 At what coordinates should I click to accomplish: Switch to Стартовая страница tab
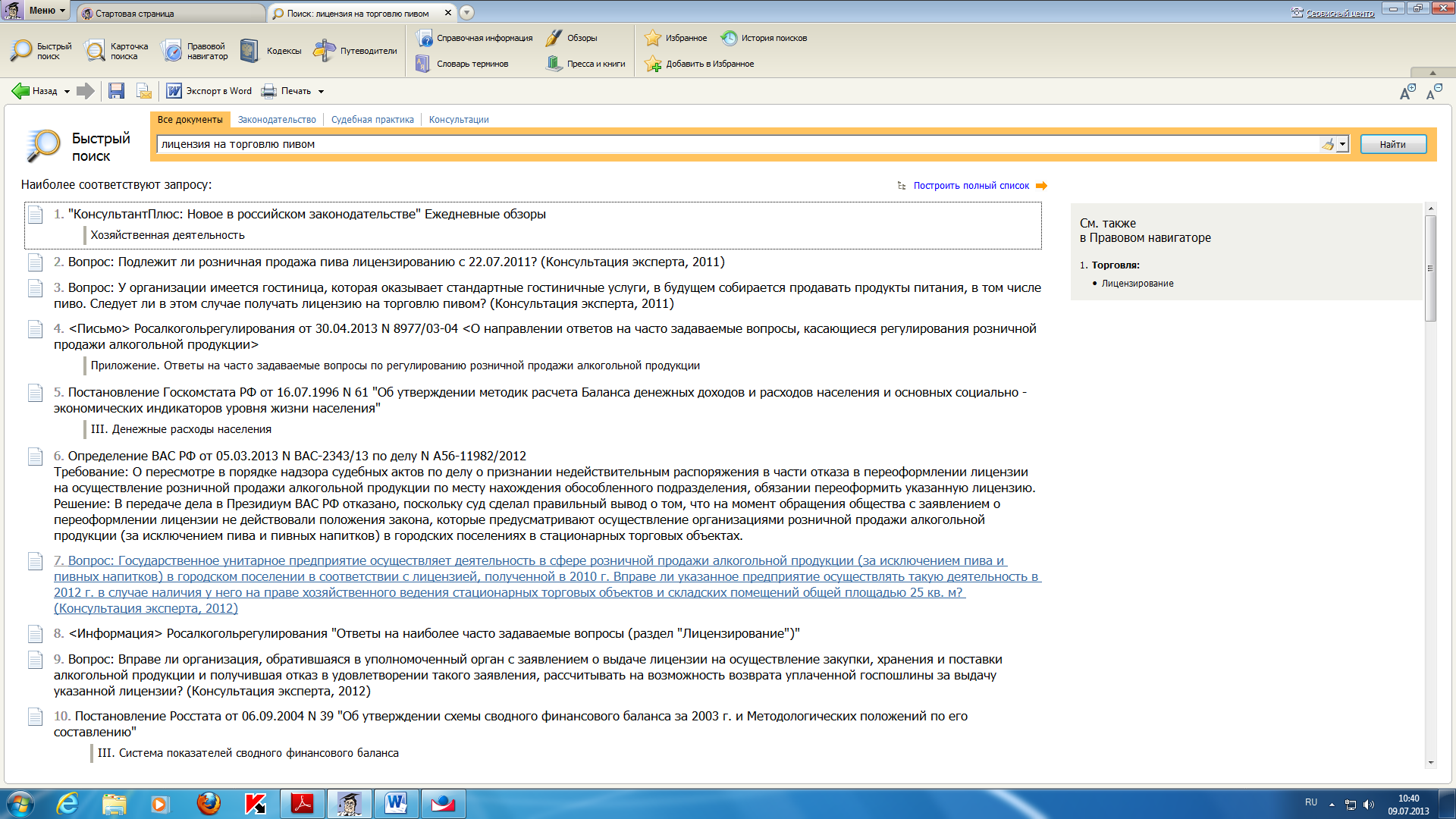coord(170,13)
